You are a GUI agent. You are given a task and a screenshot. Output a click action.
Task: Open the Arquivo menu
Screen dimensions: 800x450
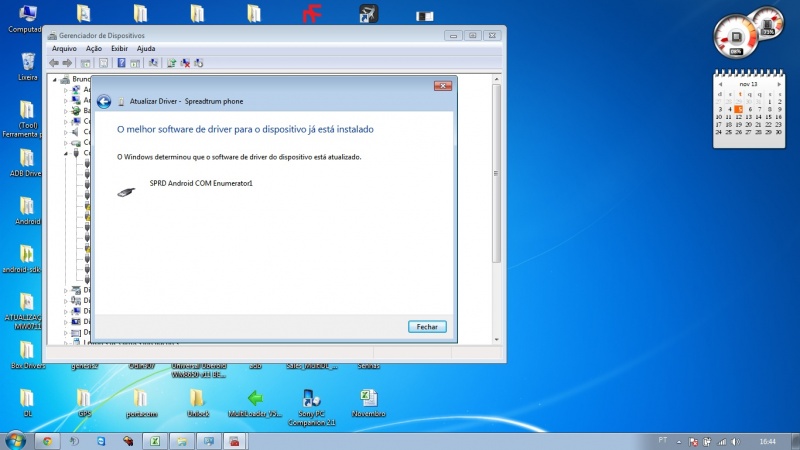(64, 48)
